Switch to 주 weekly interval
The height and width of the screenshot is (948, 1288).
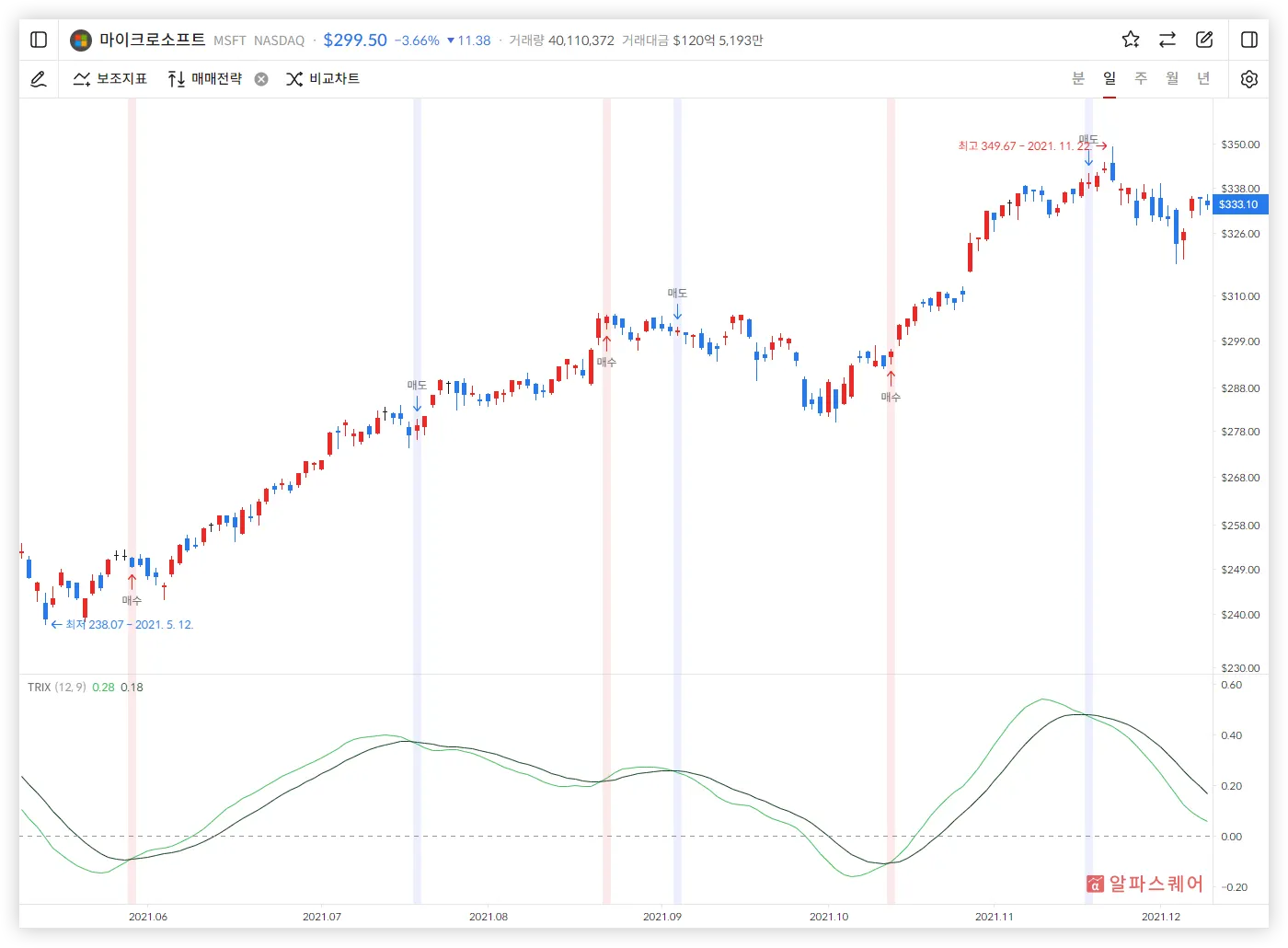click(x=1141, y=78)
